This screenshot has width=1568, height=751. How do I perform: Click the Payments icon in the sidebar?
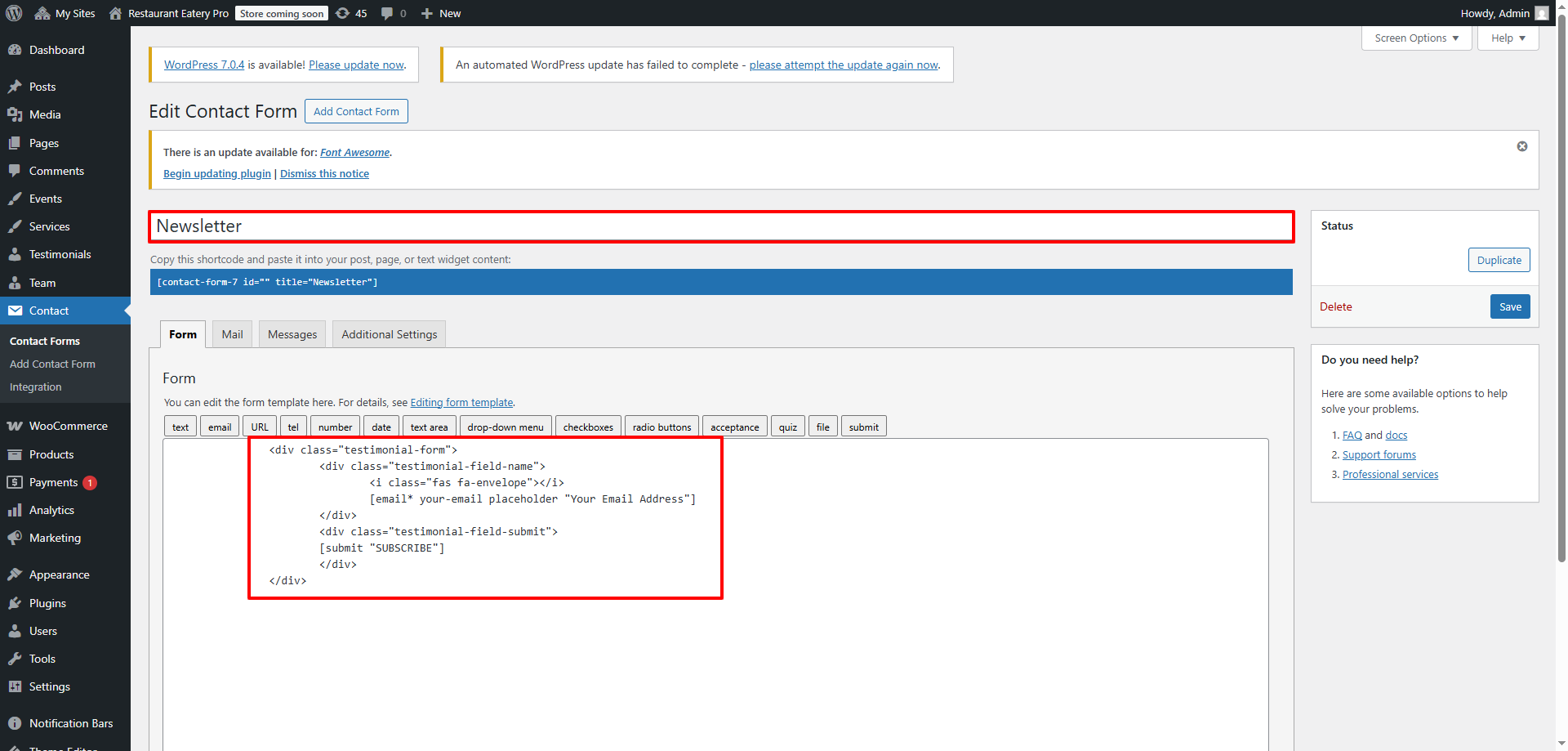[15, 482]
